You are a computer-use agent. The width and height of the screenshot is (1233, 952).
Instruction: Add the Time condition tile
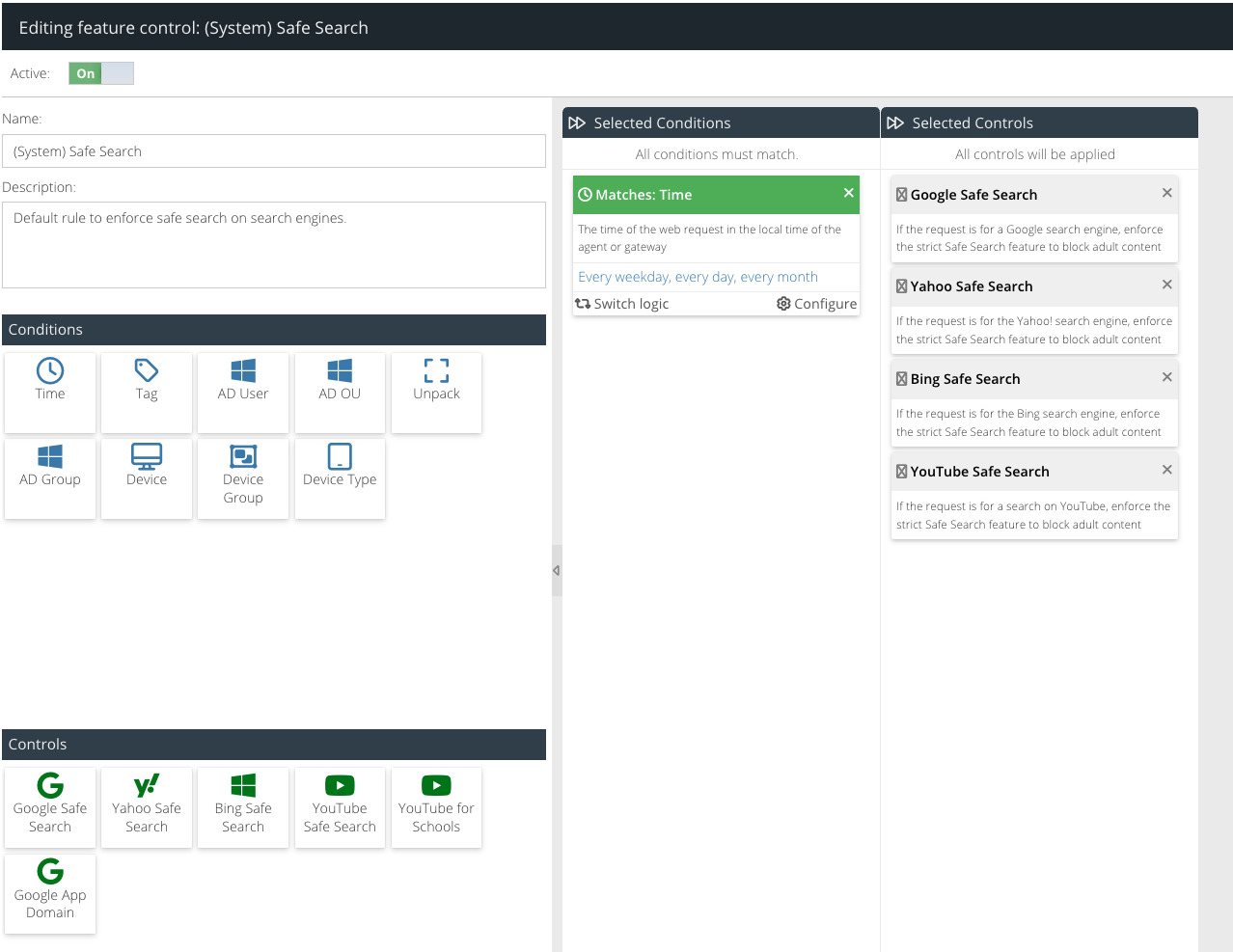pyautogui.click(x=50, y=393)
